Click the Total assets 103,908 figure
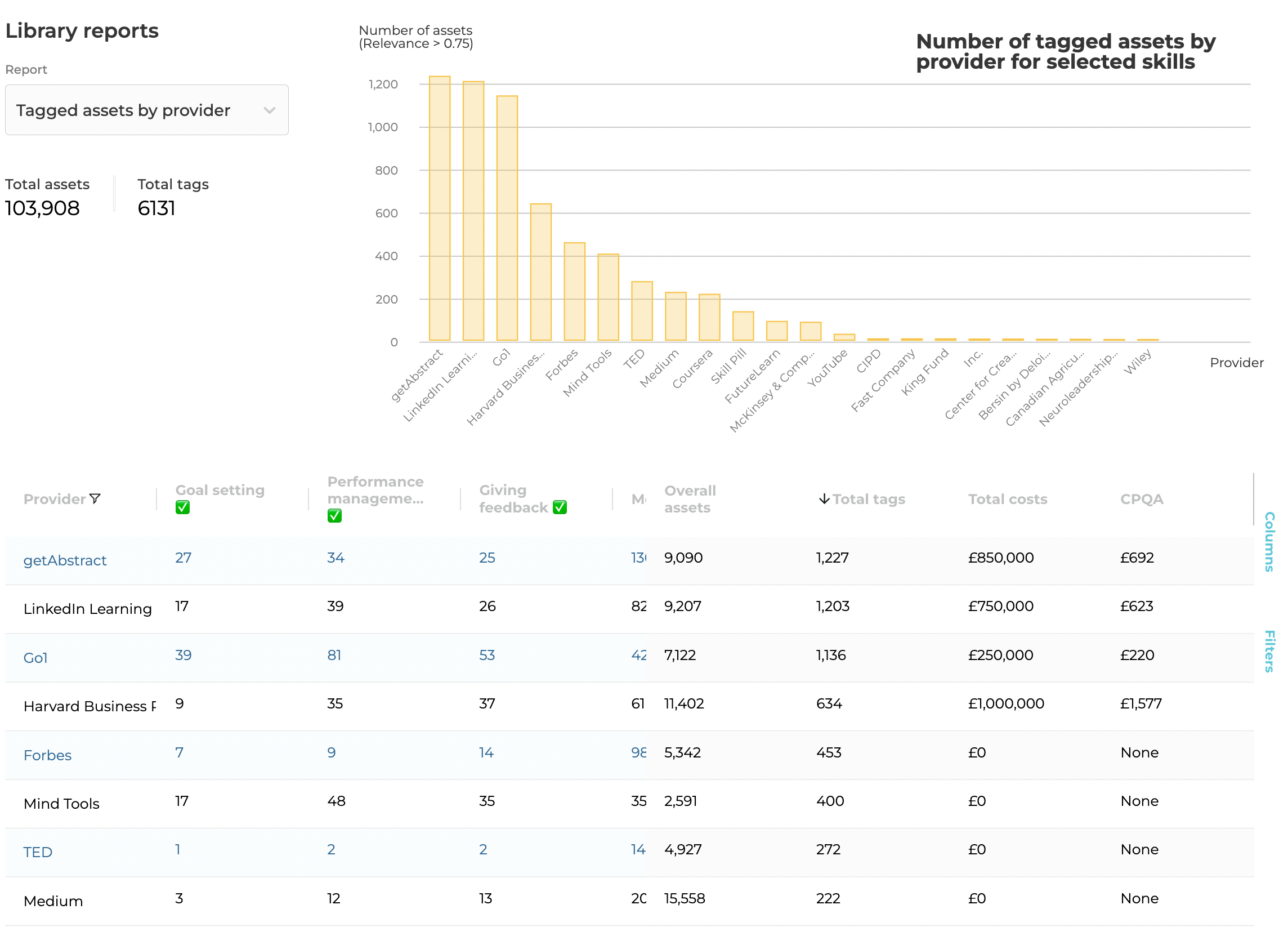This screenshot has height=927, width=1288. [43, 208]
